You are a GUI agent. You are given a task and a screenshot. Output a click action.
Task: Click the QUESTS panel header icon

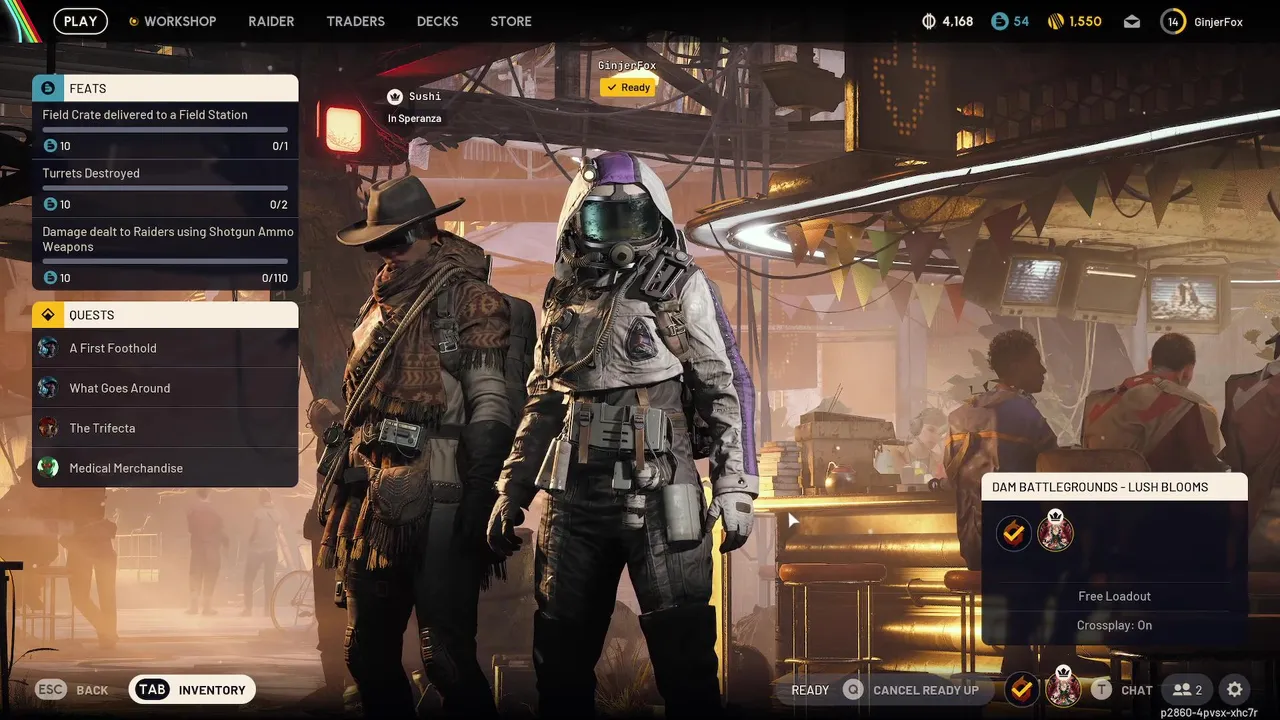tap(47, 315)
